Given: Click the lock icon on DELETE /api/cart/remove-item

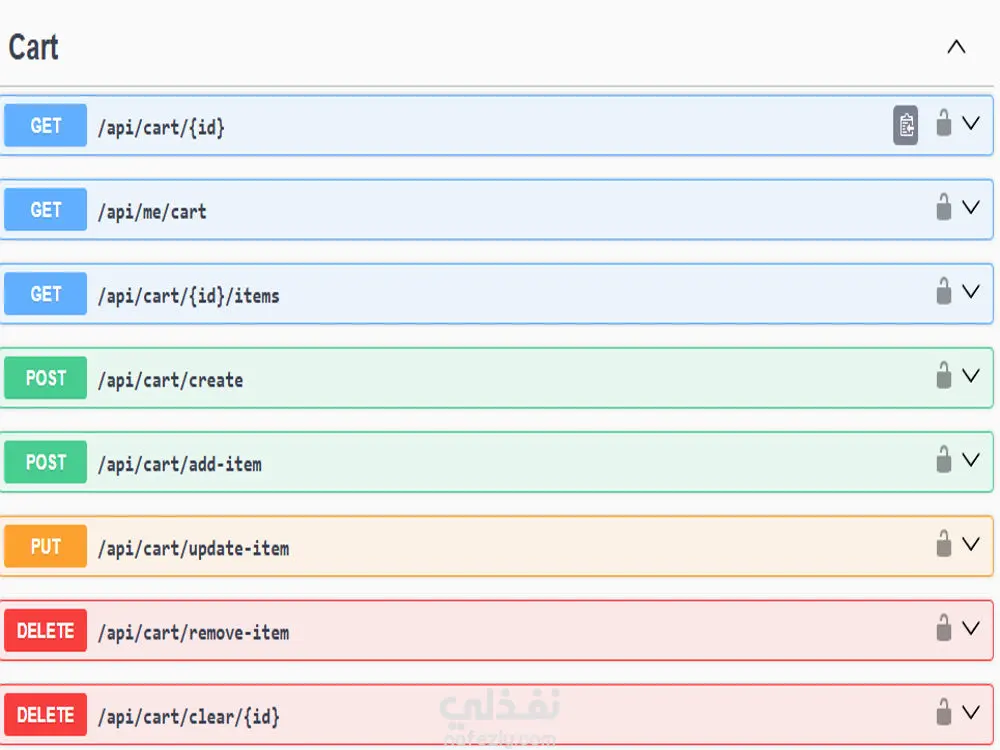Looking at the screenshot, I should tap(943, 628).
